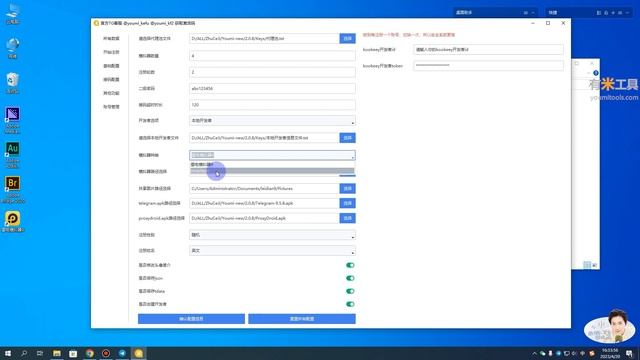Open the notification center icon
This screenshot has height=360, width=640.
pos(629,353)
